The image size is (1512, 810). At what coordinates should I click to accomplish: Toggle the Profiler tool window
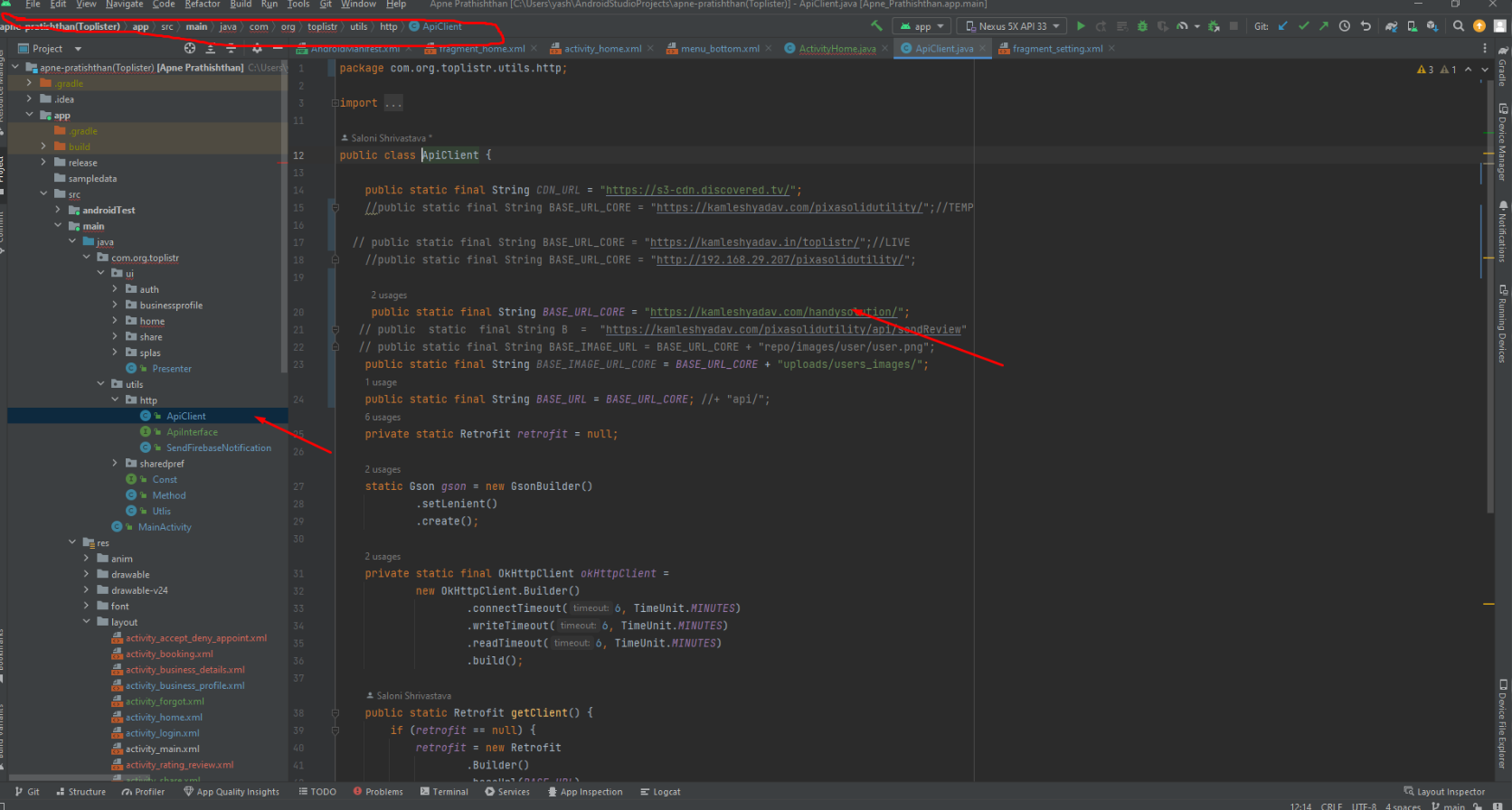(143, 792)
